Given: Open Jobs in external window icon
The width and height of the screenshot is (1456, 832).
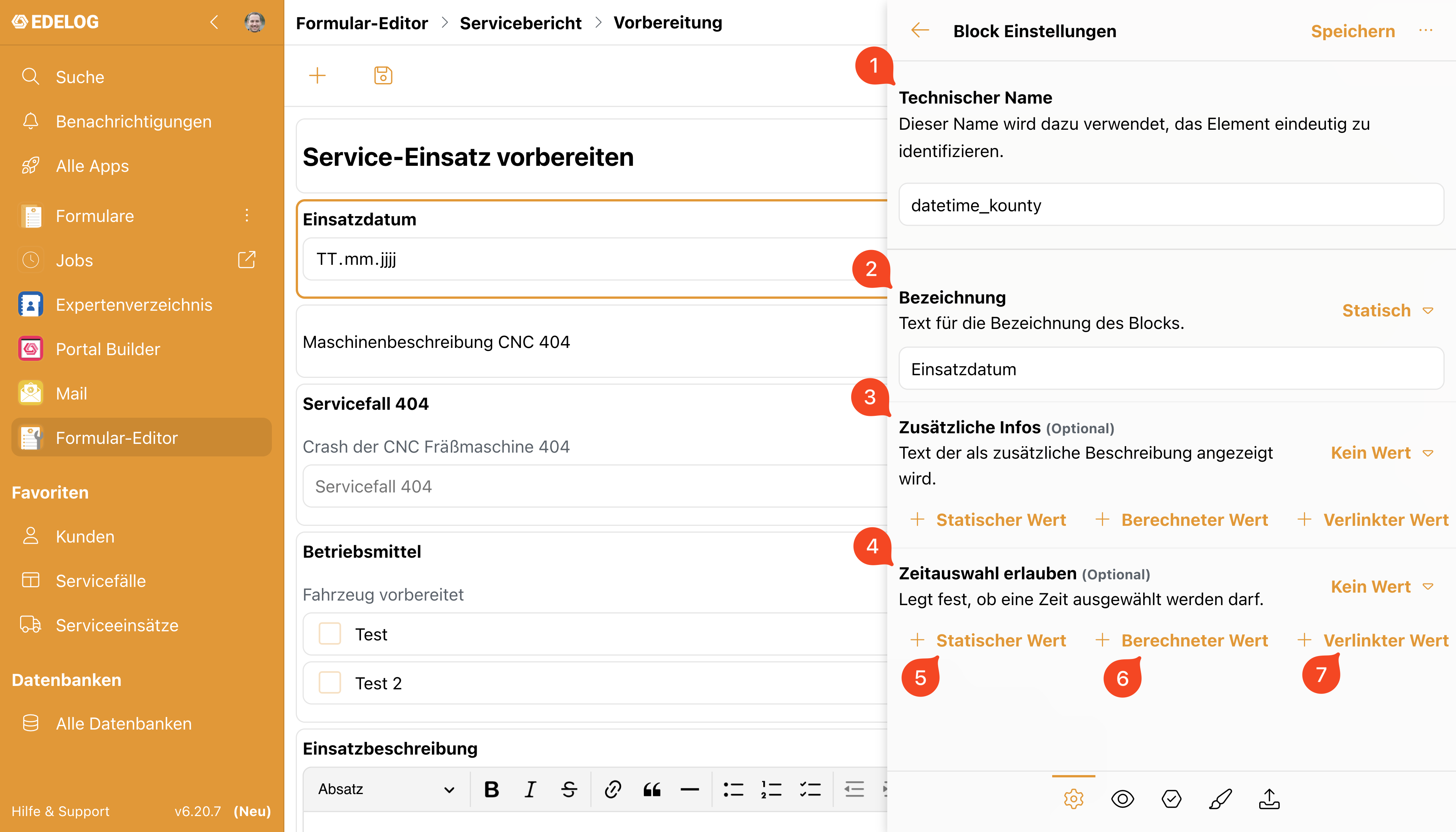Looking at the screenshot, I should (247, 260).
